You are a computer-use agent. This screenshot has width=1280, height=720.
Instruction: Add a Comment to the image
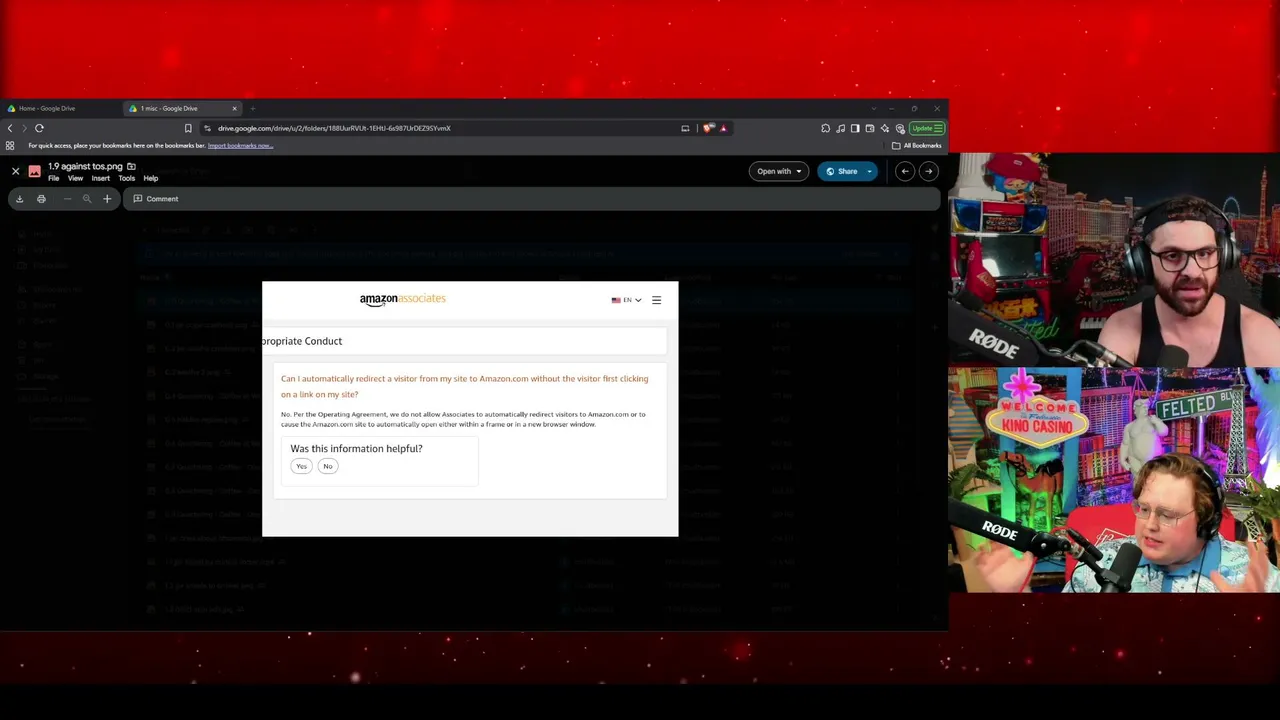point(156,199)
